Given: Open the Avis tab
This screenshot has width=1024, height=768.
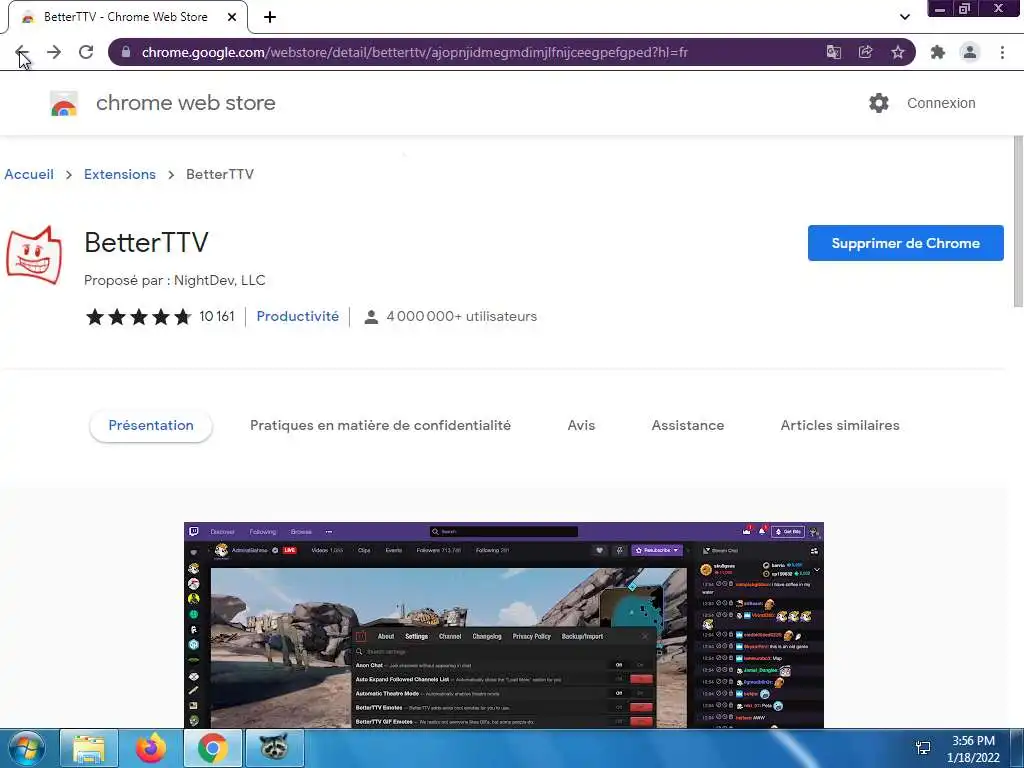Looking at the screenshot, I should coord(581,425).
